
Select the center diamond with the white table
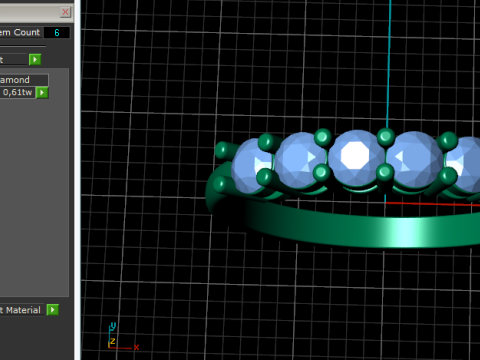tap(356, 157)
